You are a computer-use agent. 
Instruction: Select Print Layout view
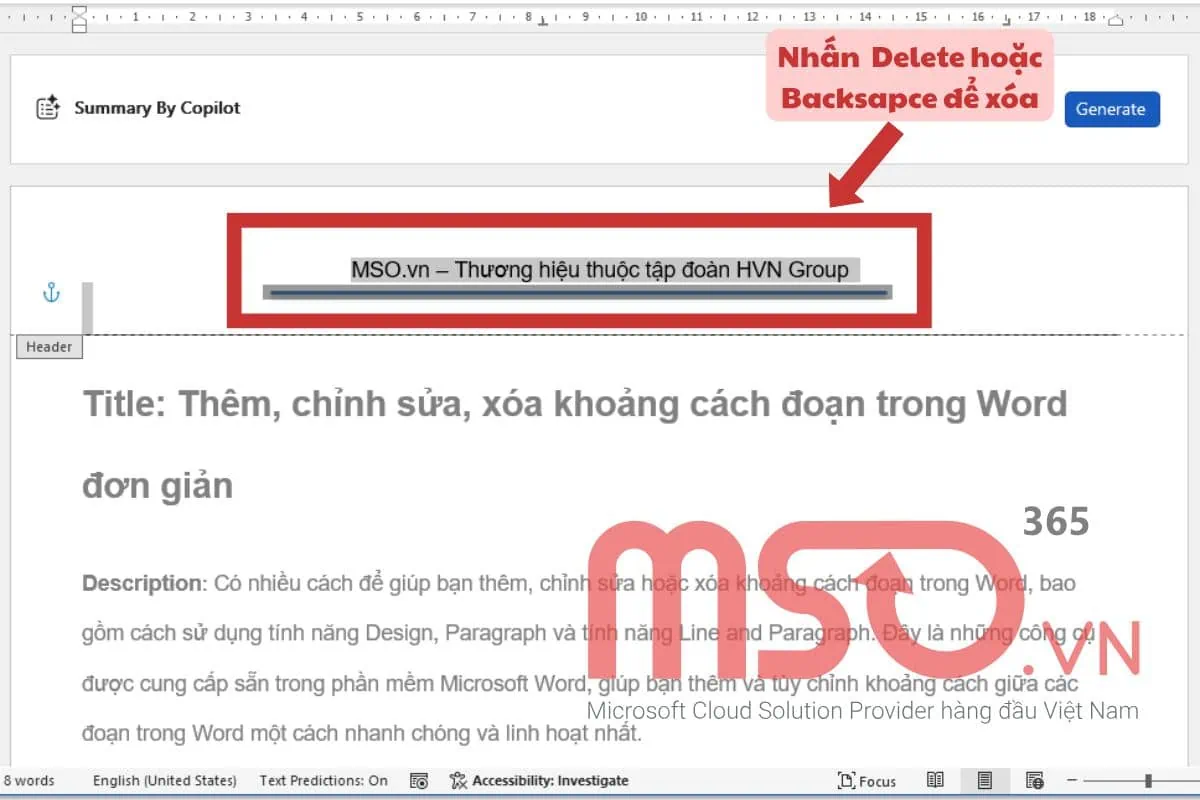(x=985, y=781)
